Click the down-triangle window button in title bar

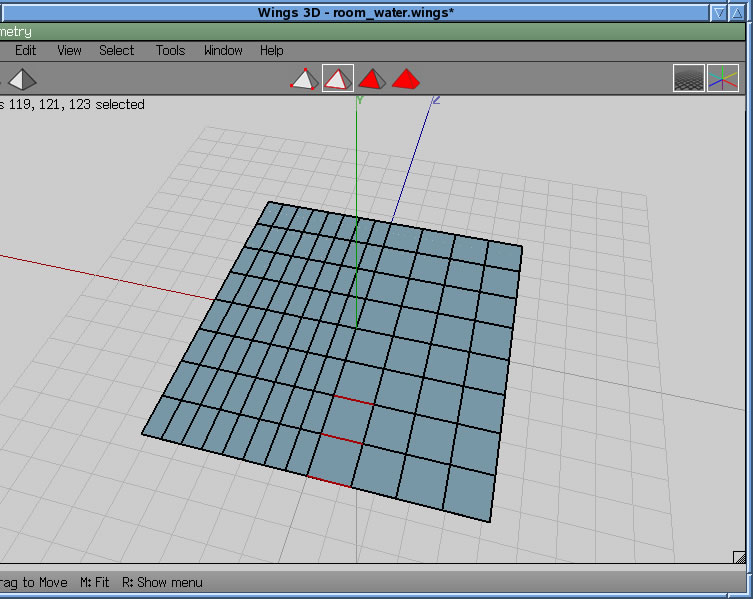(719, 13)
